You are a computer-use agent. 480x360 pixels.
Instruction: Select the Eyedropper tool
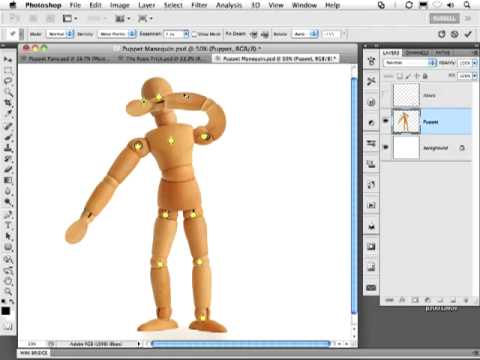pos(8,114)
